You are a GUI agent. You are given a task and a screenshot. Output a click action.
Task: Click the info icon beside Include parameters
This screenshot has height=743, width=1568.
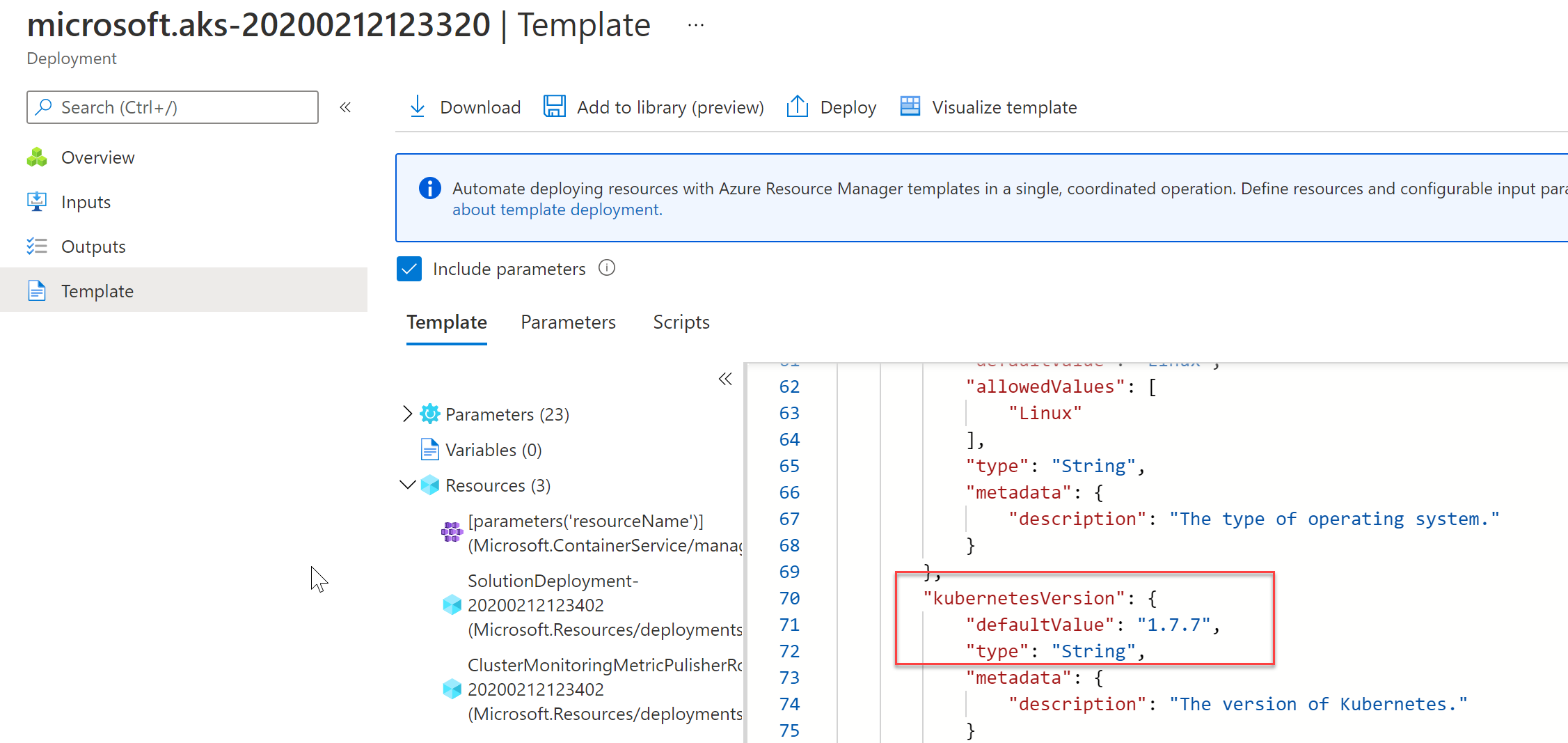(607, 268)
